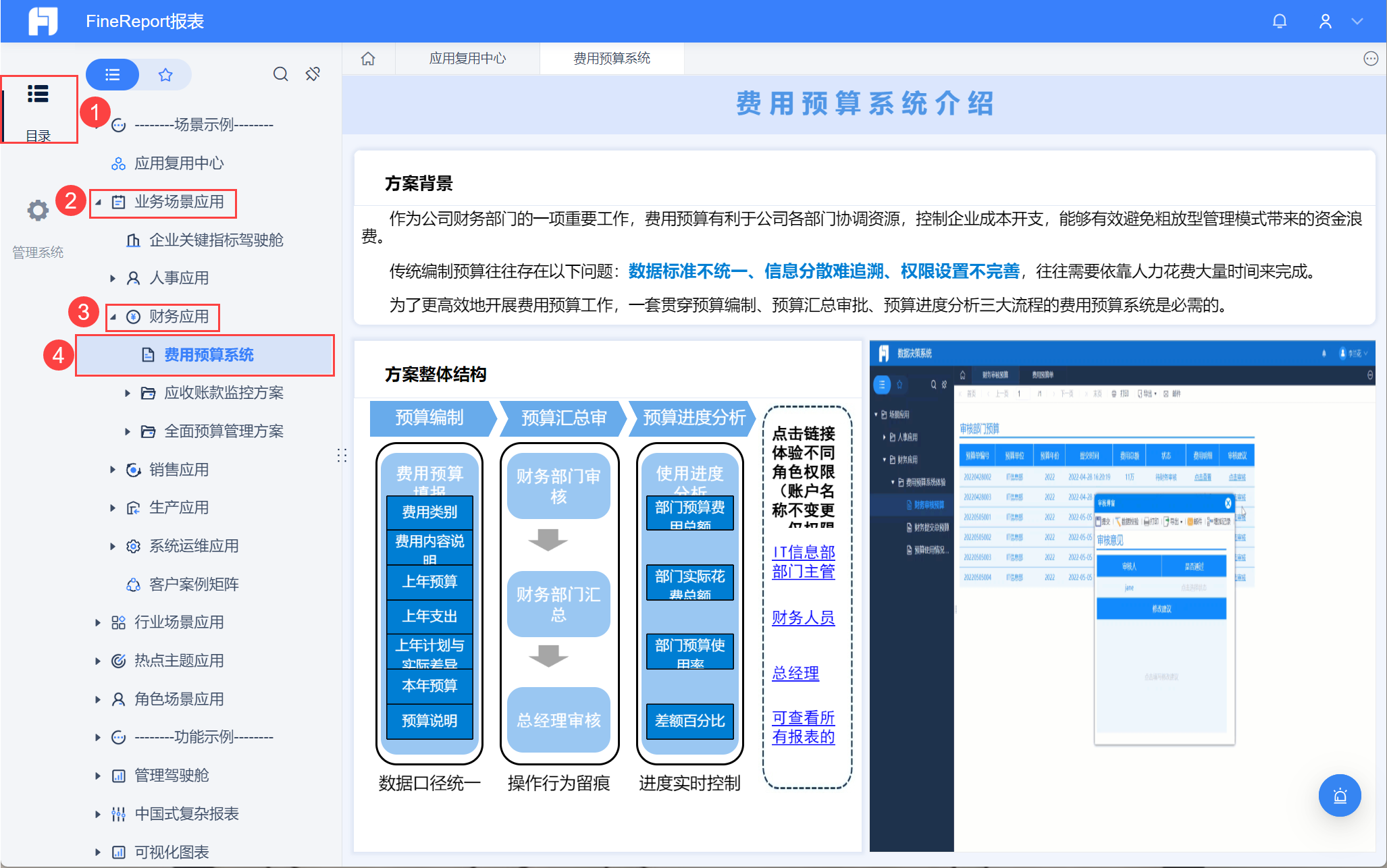
Task: Click the pin sidebar icon
Action: [x=313, y=74]
